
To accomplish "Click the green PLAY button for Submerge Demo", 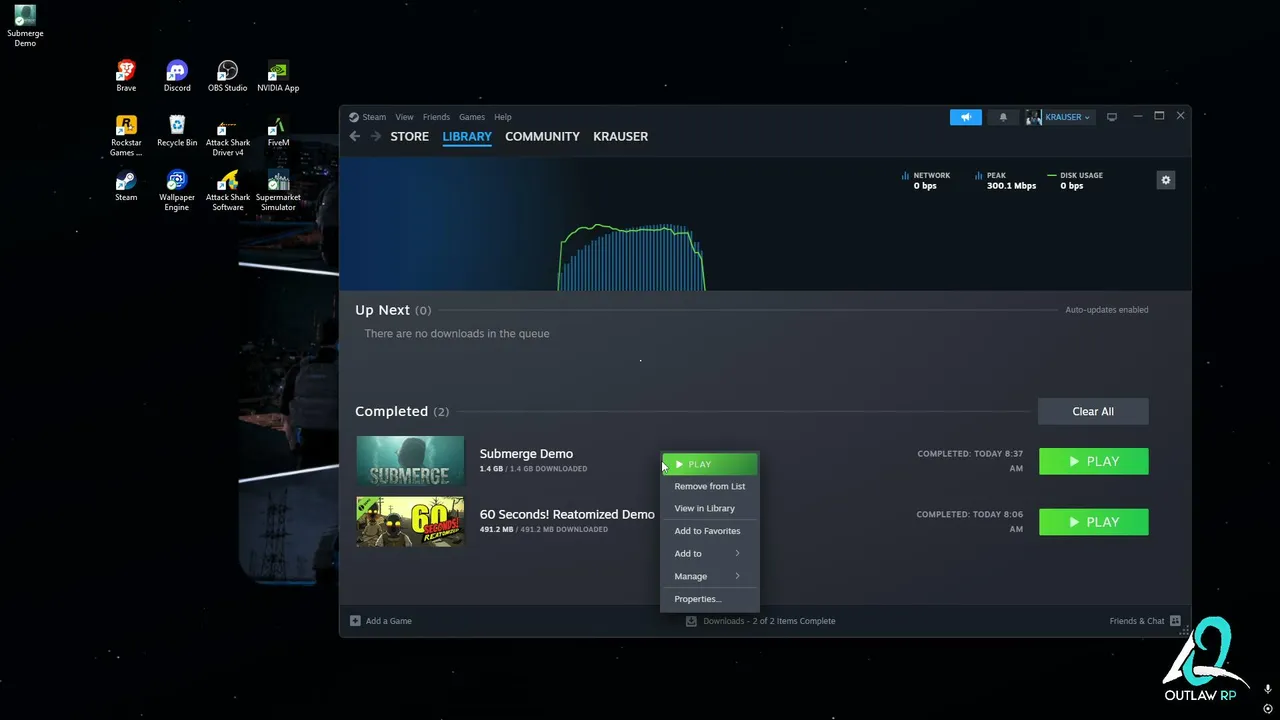I will click(1094, 461).
